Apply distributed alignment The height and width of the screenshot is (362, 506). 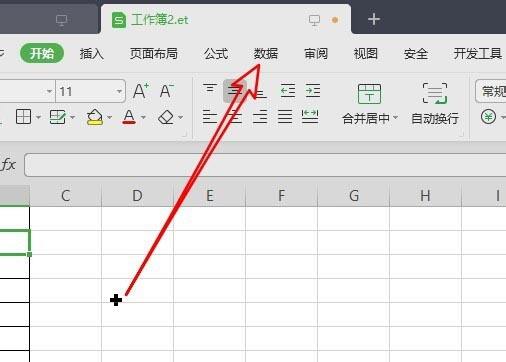tap(310, 117)
